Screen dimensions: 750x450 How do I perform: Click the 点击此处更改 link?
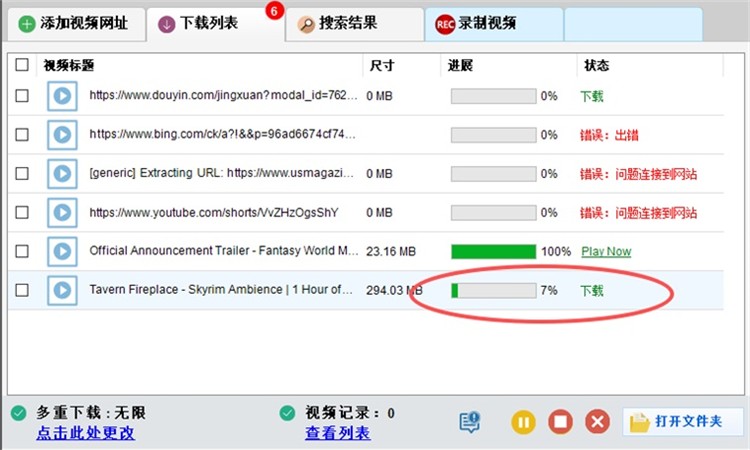tap(86, 433)
